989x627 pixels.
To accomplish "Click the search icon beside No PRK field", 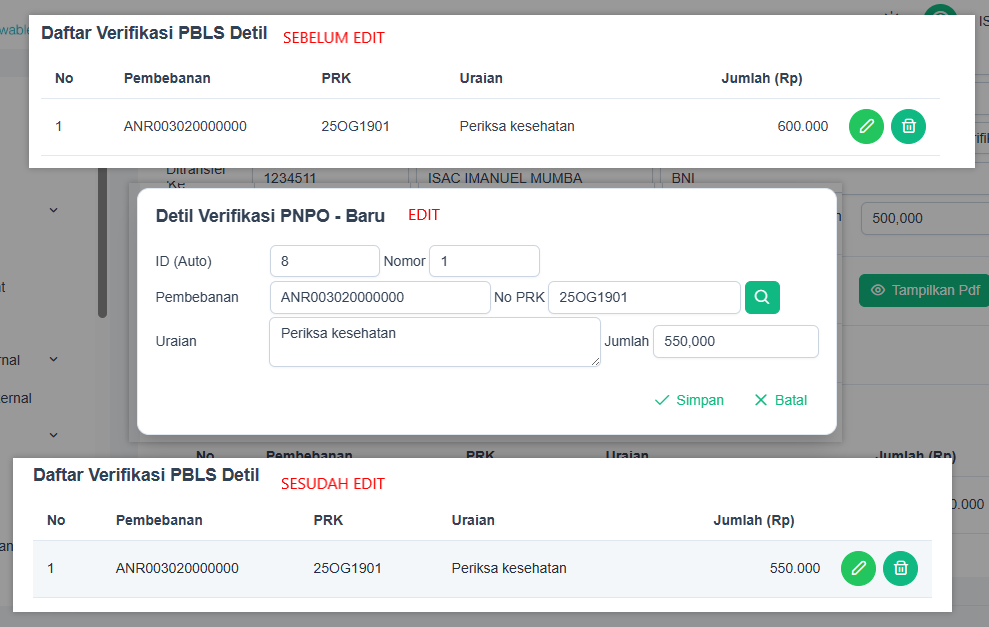I will pyautogui.click(x=762, y=297).
